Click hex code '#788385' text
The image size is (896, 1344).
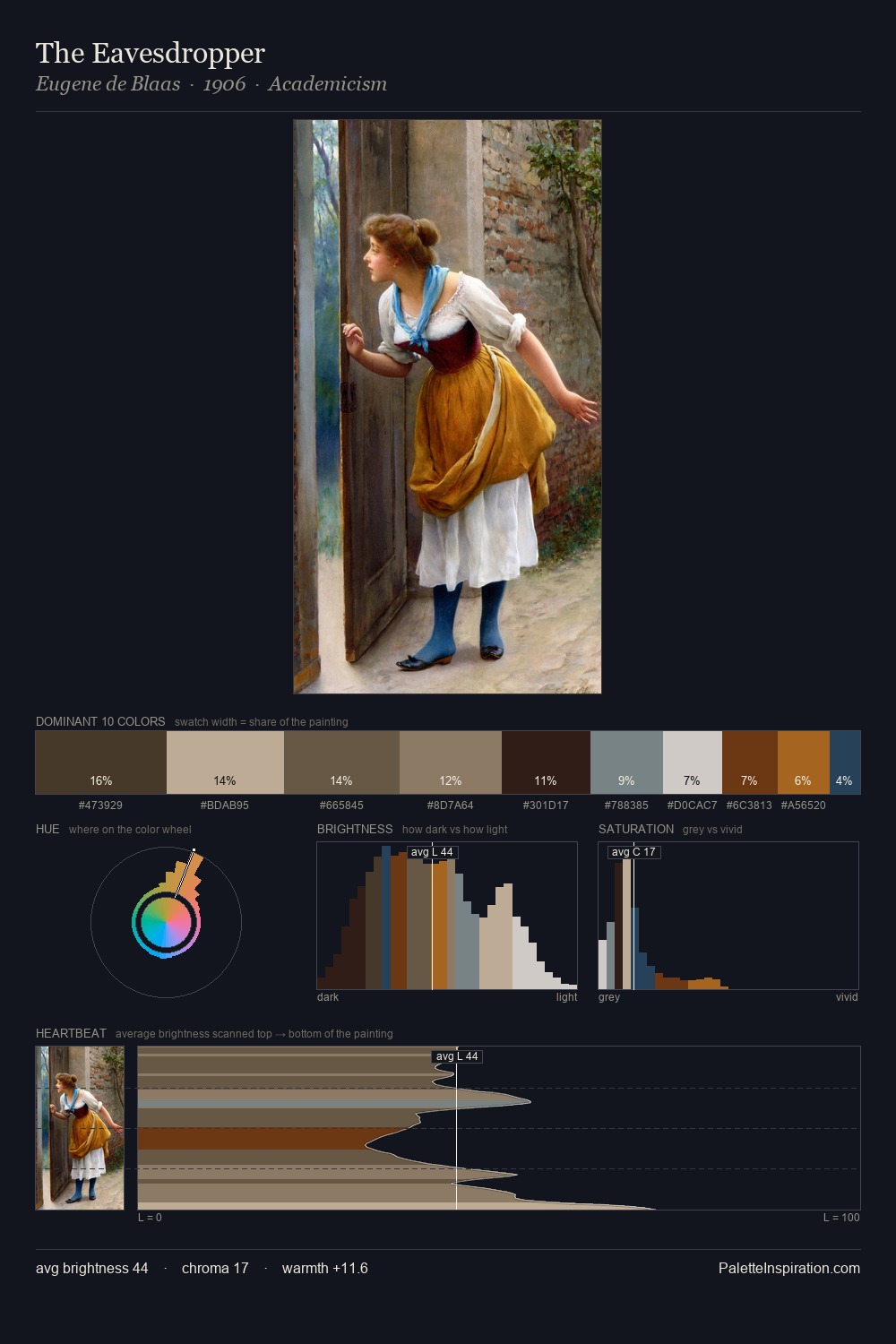click(626, 806)
